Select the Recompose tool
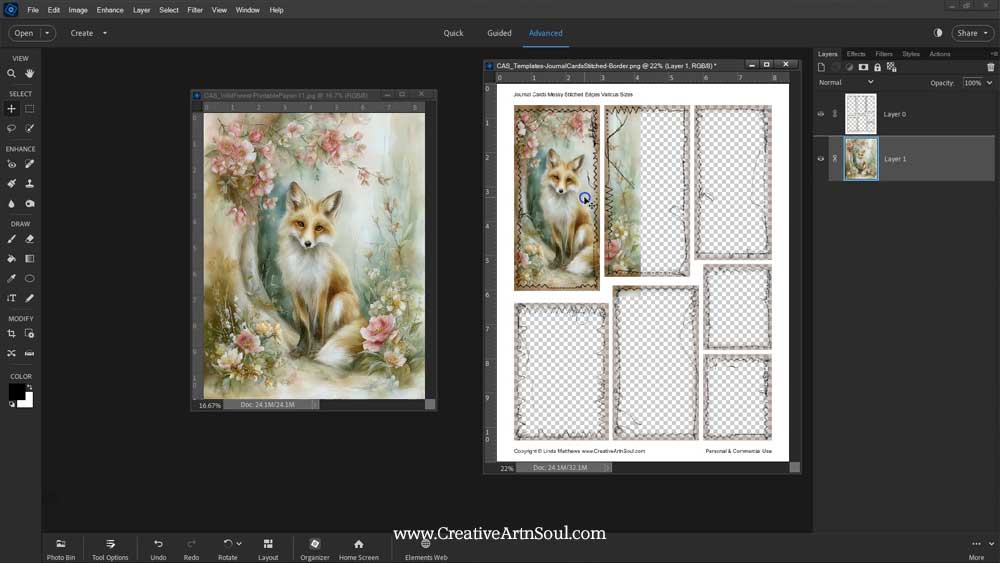 pyautogui.click(x=29, y=333)
